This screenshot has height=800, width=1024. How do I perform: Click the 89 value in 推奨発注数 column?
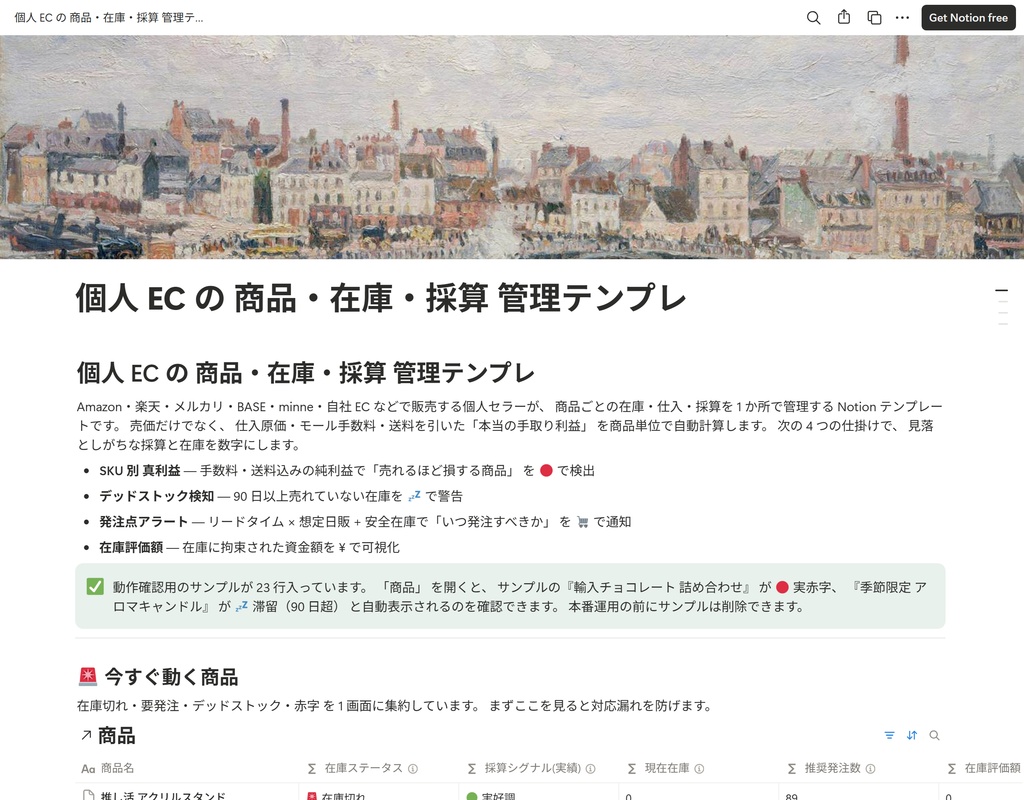point(792,796)
